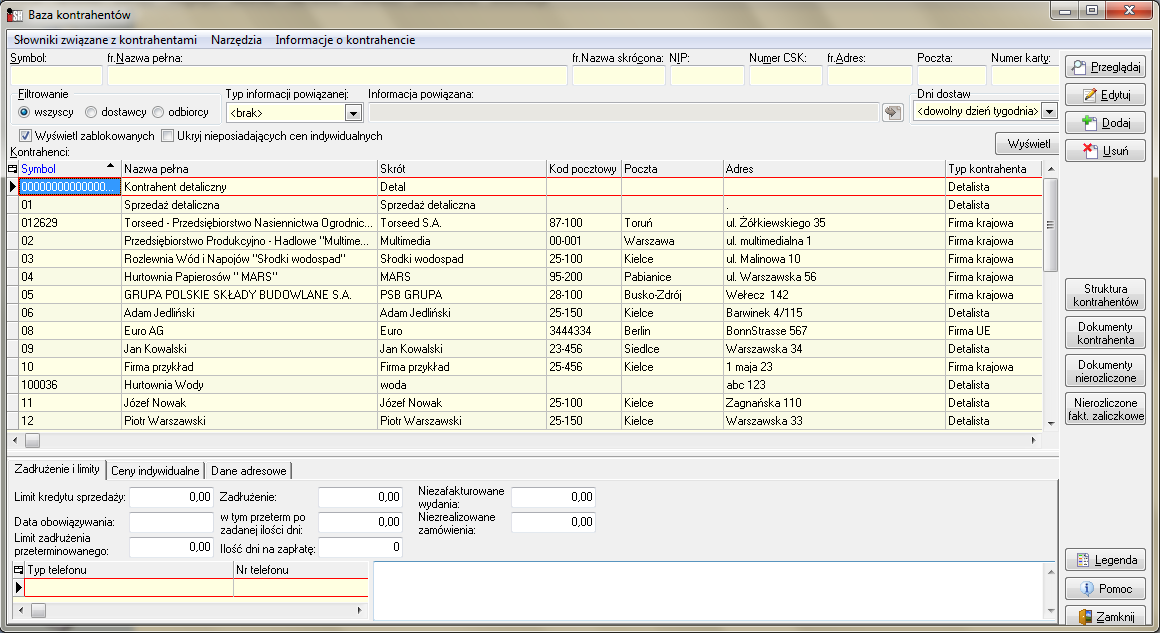Viewport: 1160px width, 633px height.
Task: Add a new contractor with Dodaj
Action: pyautogui.click(x=1105, y=123)
